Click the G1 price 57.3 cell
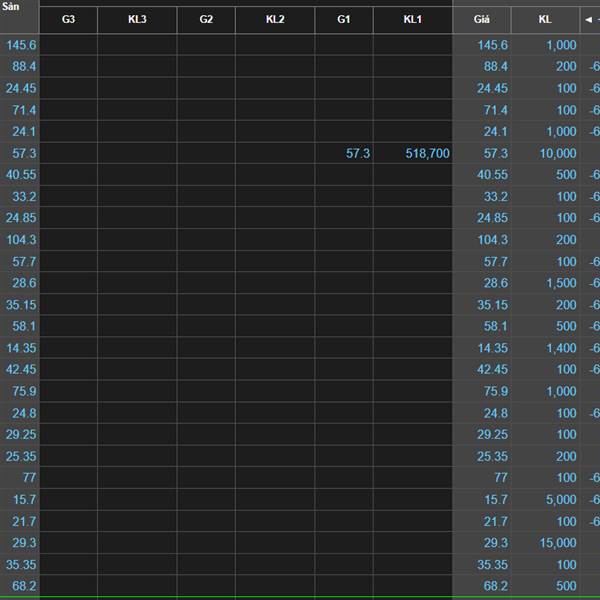600x600 pixels. click(x=358, y=153)
